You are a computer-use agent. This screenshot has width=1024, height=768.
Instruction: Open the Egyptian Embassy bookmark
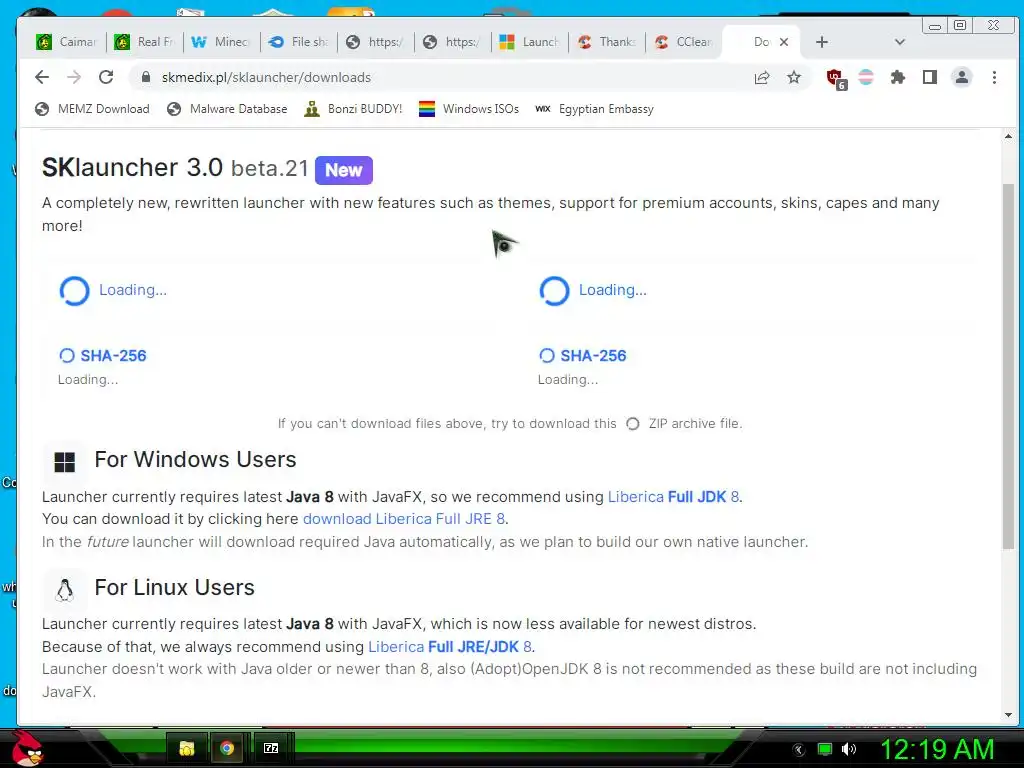[x=594, y=109]
